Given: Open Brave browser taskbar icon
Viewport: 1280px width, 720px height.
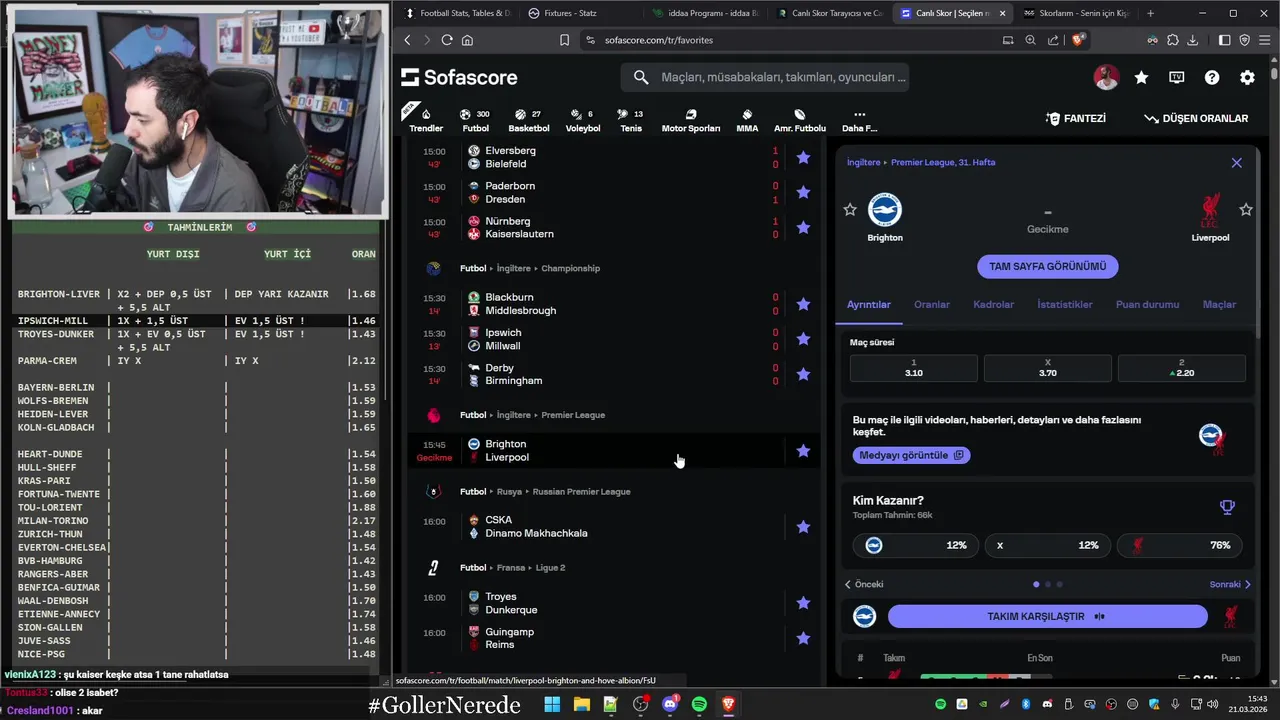Looking at the screenshot, I should [728, 704].
